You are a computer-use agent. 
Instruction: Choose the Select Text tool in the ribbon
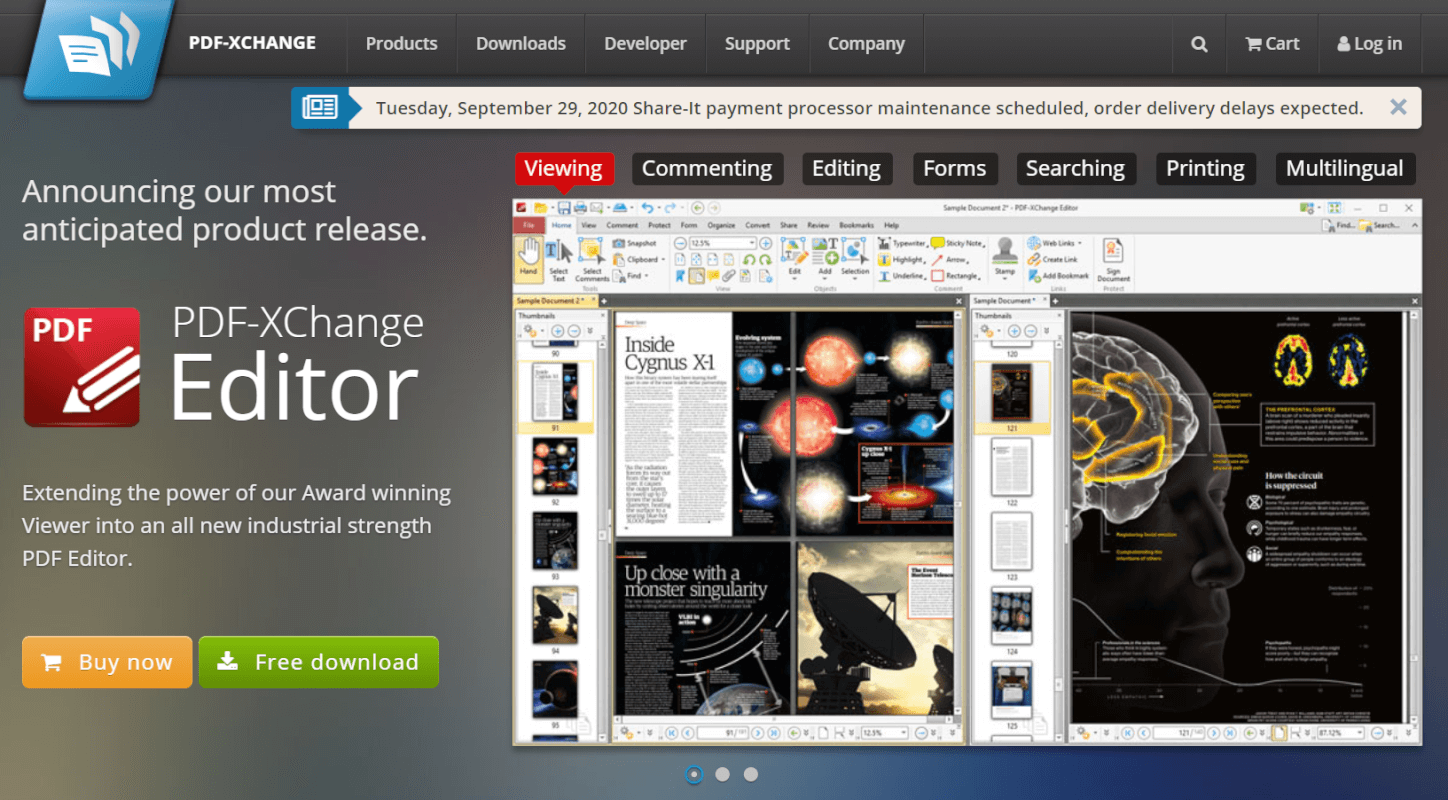tap(558, 259)
